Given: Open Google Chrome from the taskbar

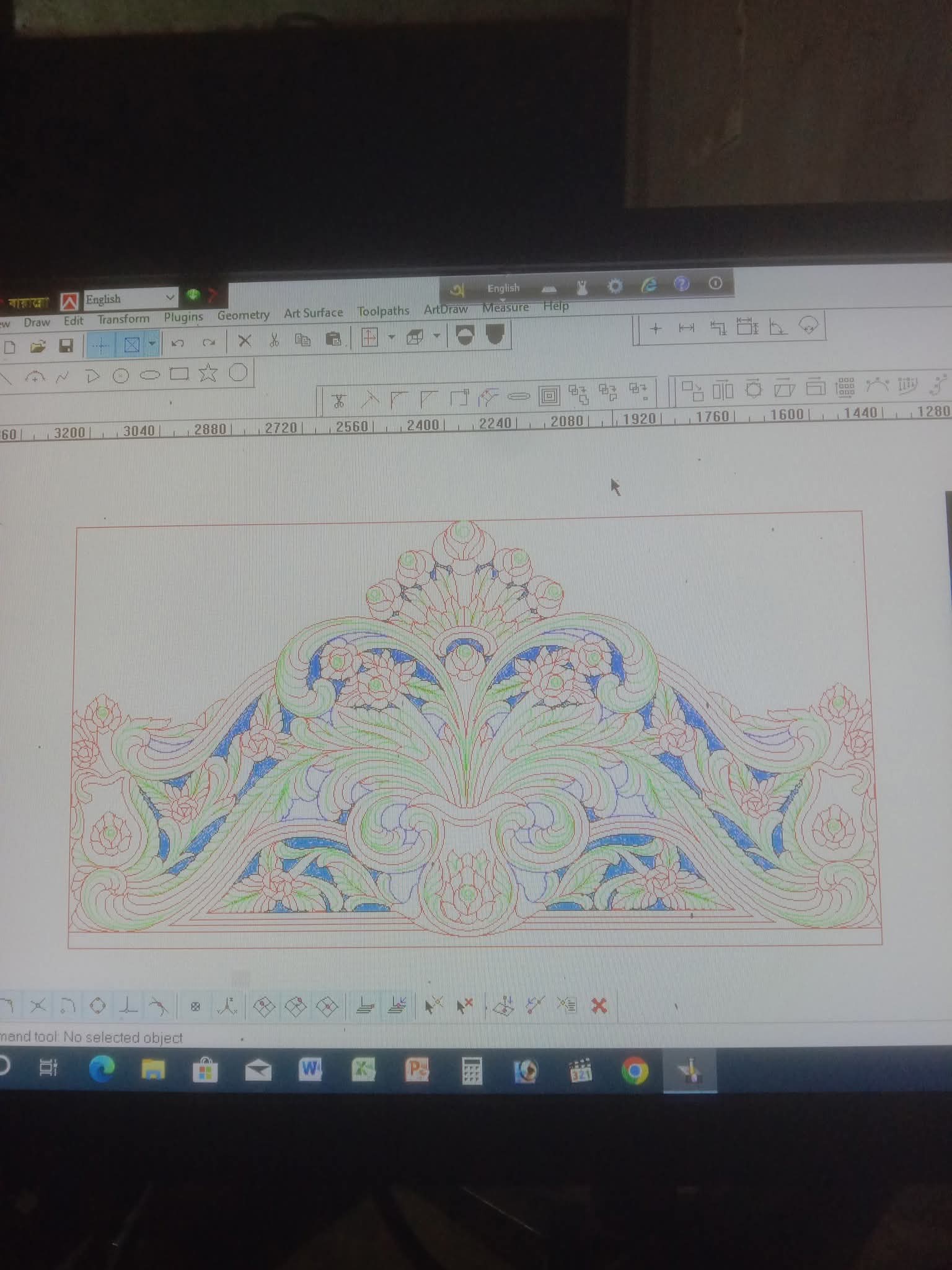Looking at the screenshot, I should (x=635, y=1071).
